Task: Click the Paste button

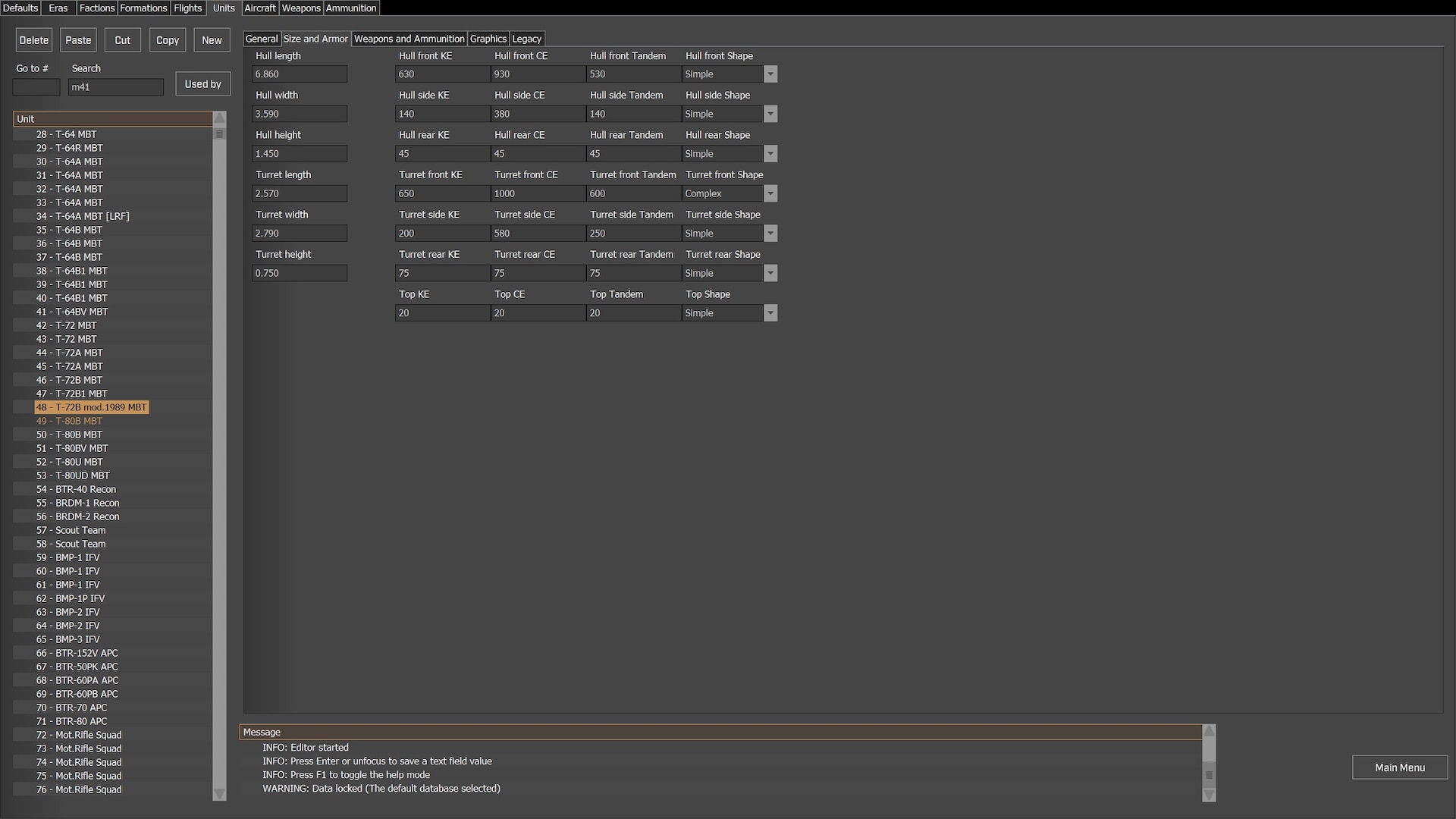Action: tap(78, 40)
